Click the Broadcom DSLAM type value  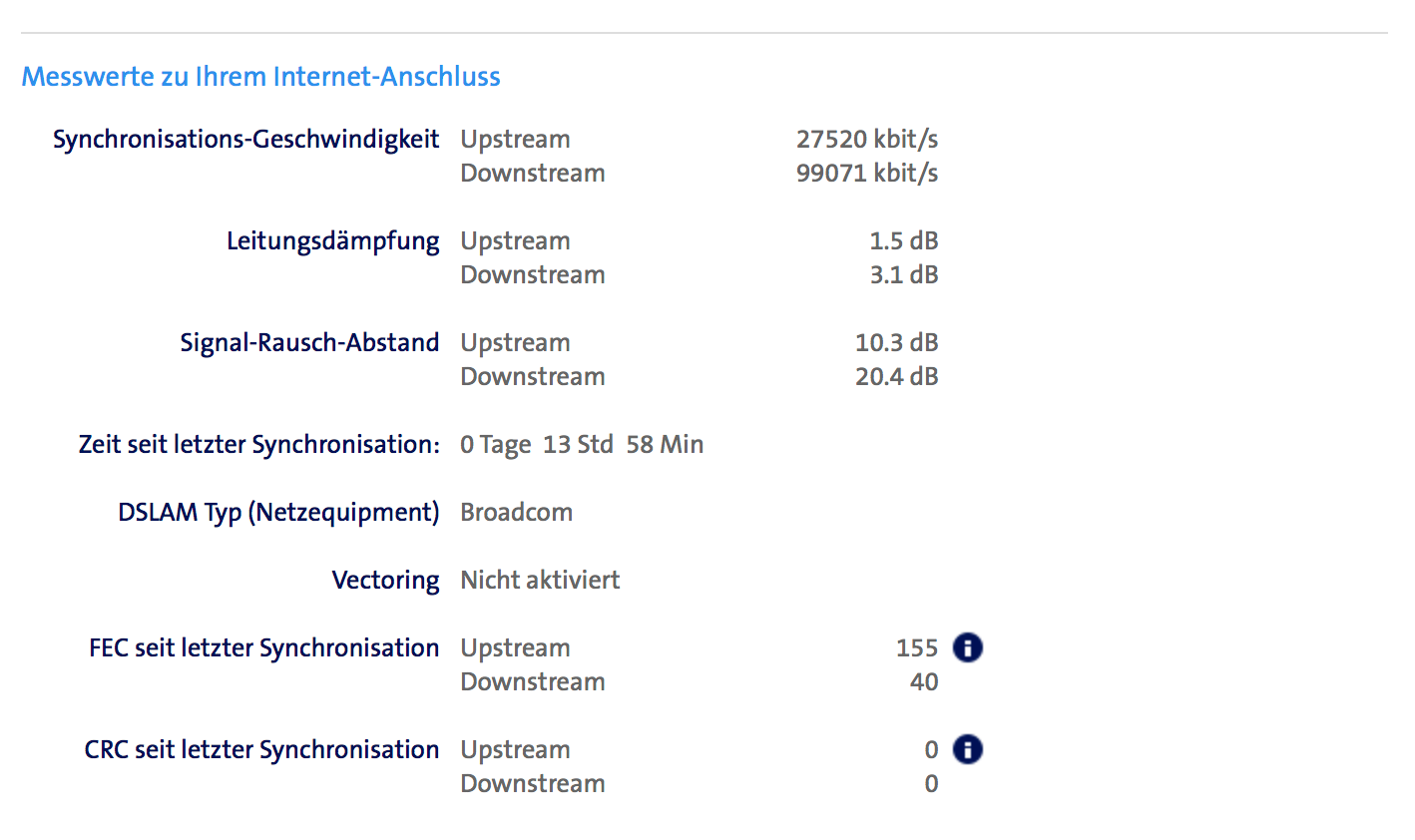(516, 512)
